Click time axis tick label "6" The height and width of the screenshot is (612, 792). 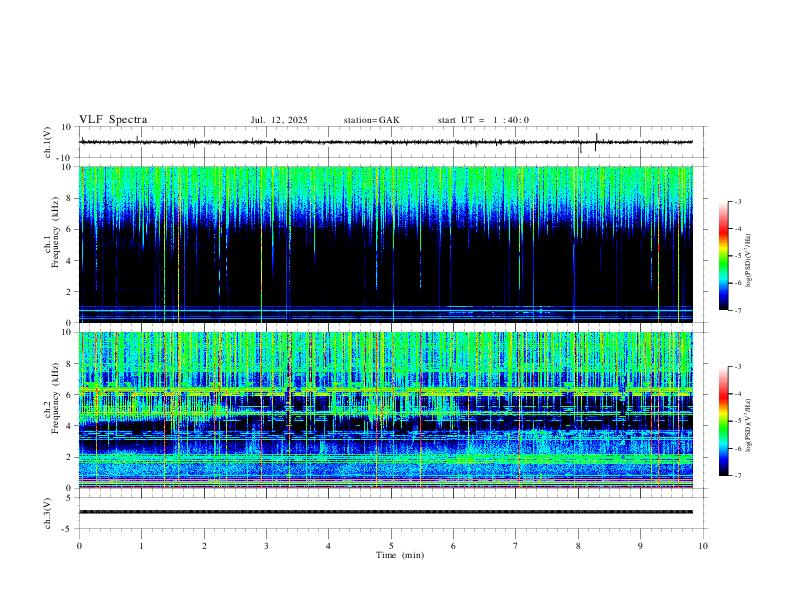click(454, 546)
